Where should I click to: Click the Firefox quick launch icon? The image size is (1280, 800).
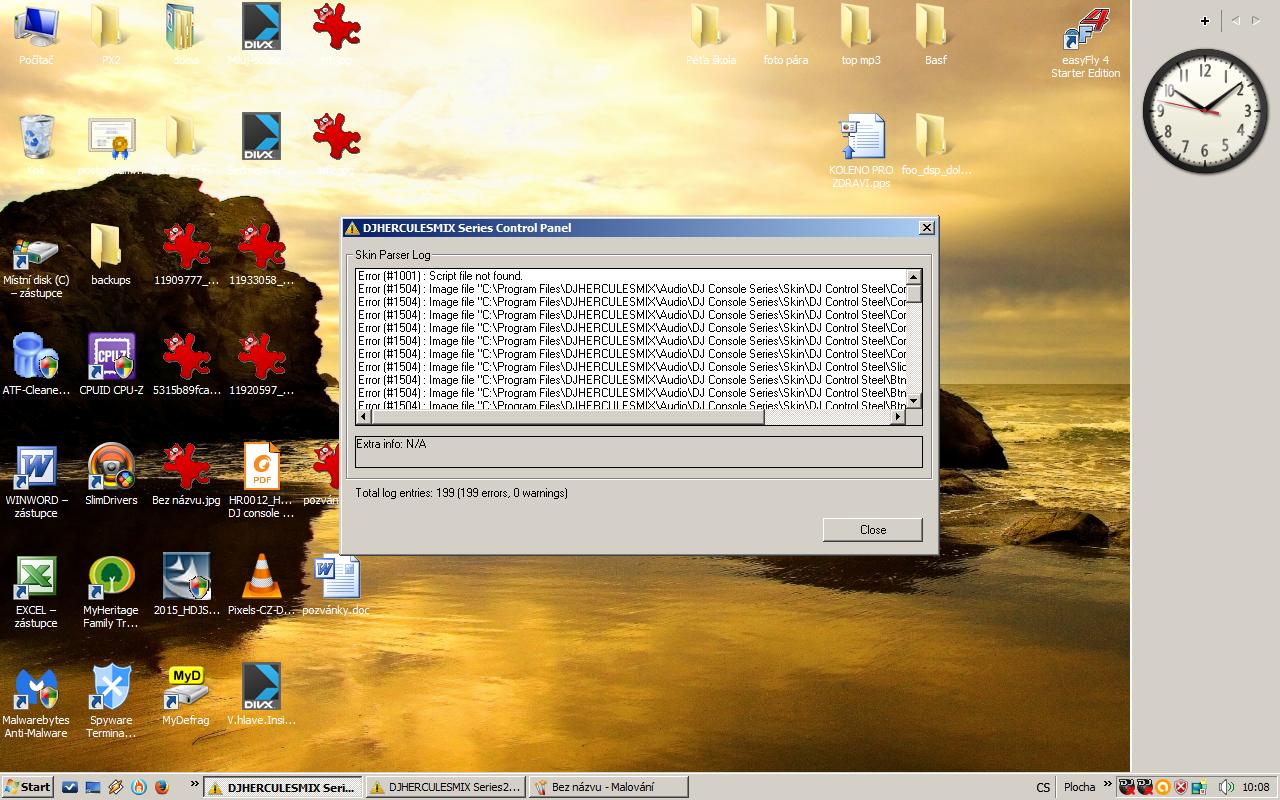(x=162, y=787)
